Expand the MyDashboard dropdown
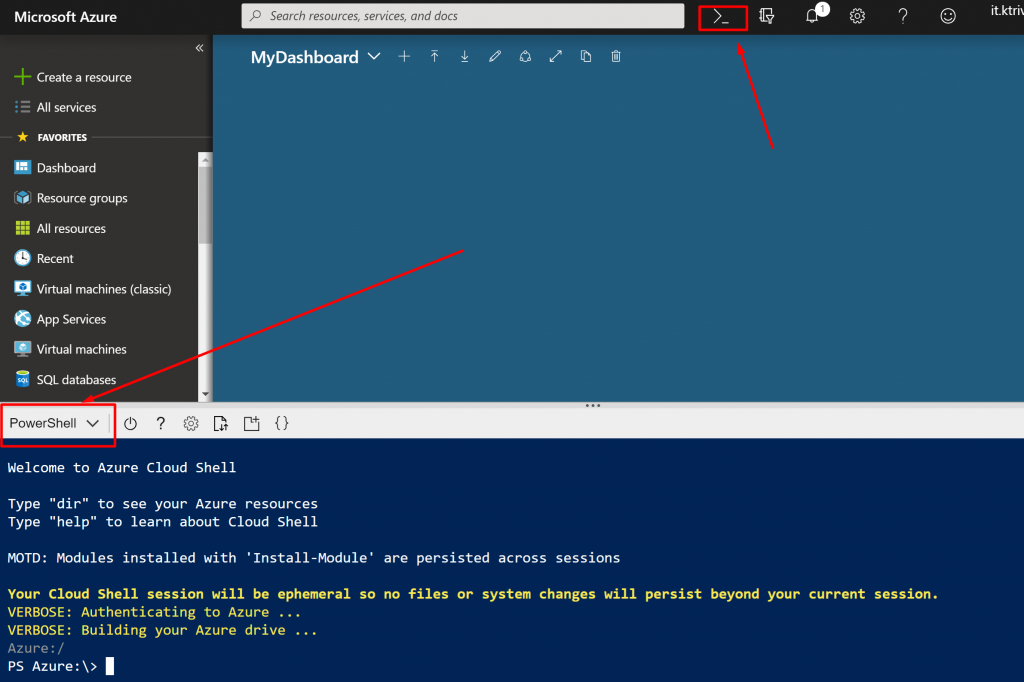 [374, 57]
